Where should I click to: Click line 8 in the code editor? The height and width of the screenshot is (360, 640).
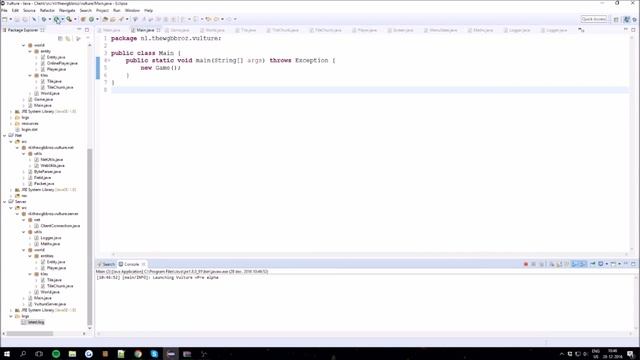click(x=369, y=90)
